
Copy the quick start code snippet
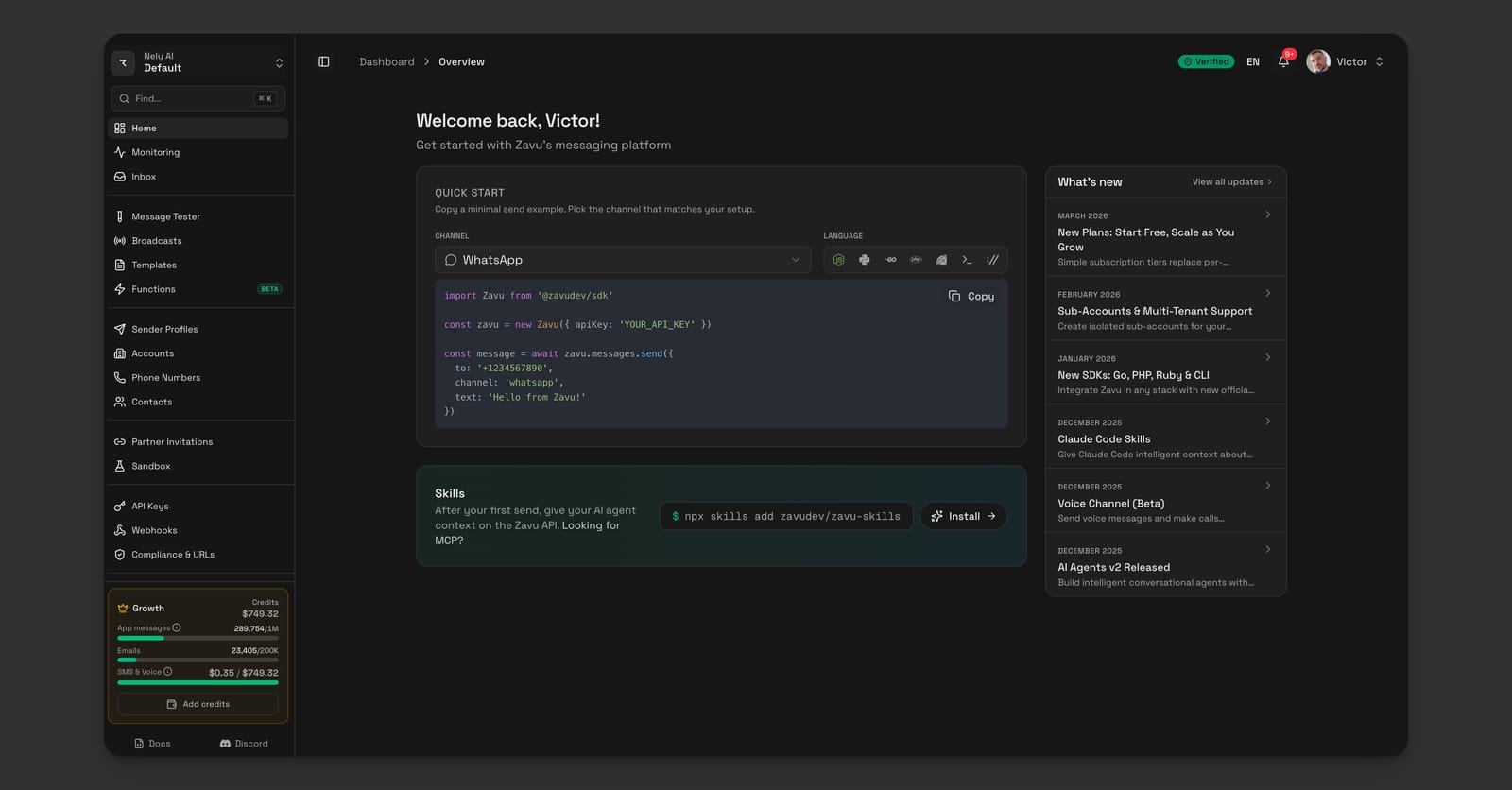[x=971, y=296]
